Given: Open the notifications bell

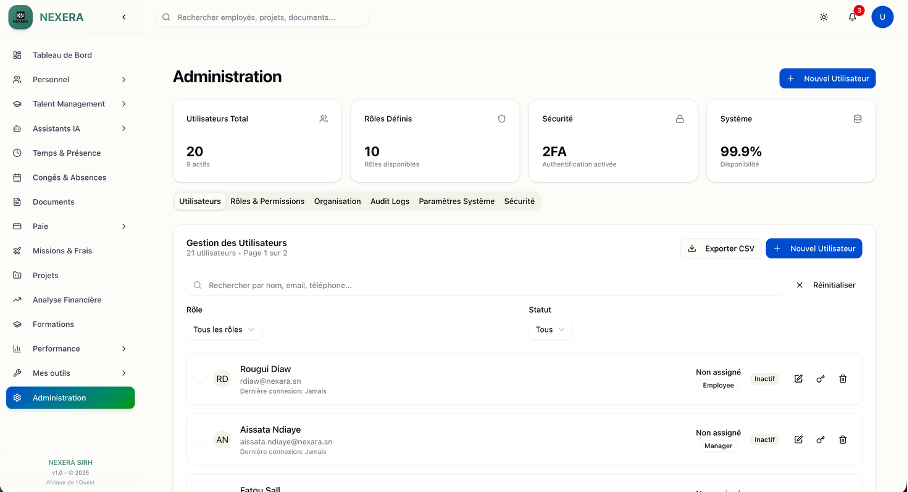Looking at the screenshot, I should pos(852,17).
